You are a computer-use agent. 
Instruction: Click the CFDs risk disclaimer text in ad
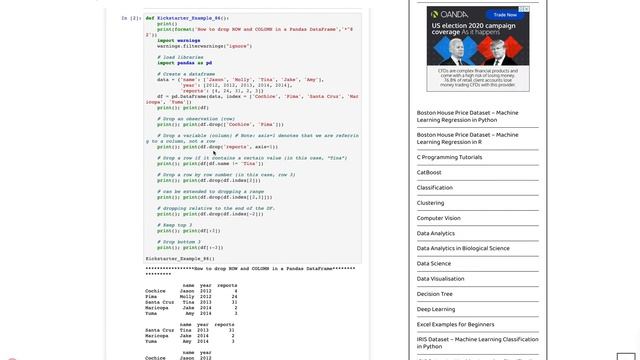478,78
